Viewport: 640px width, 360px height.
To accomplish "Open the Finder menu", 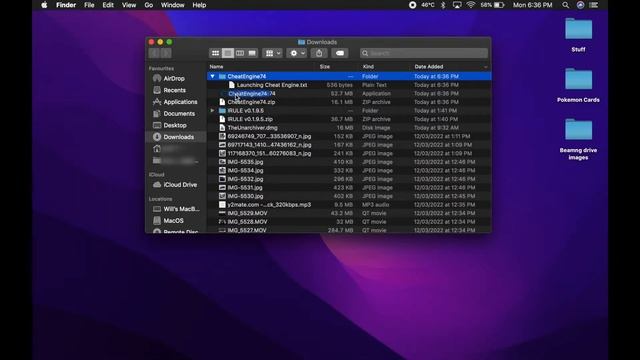I will pyautogui.click(x=66, y=5).
